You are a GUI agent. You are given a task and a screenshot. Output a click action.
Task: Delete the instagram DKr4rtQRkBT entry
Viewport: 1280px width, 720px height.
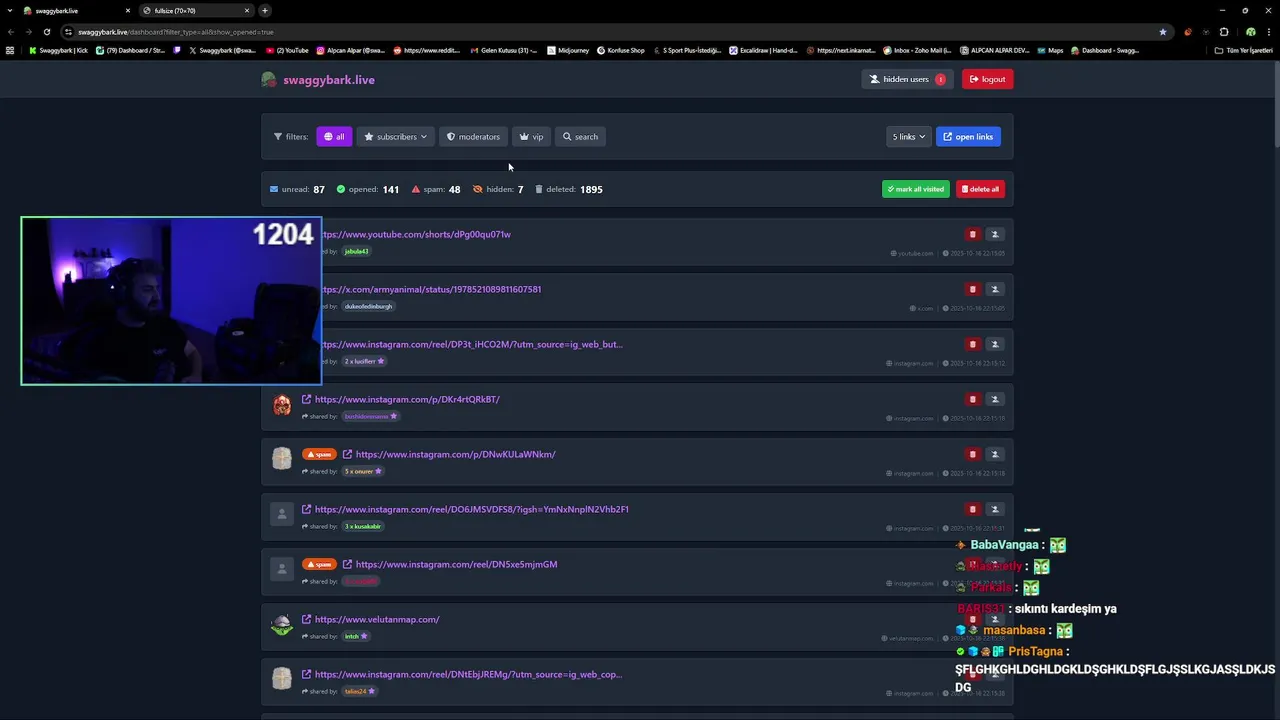click(x=972, y=399)
